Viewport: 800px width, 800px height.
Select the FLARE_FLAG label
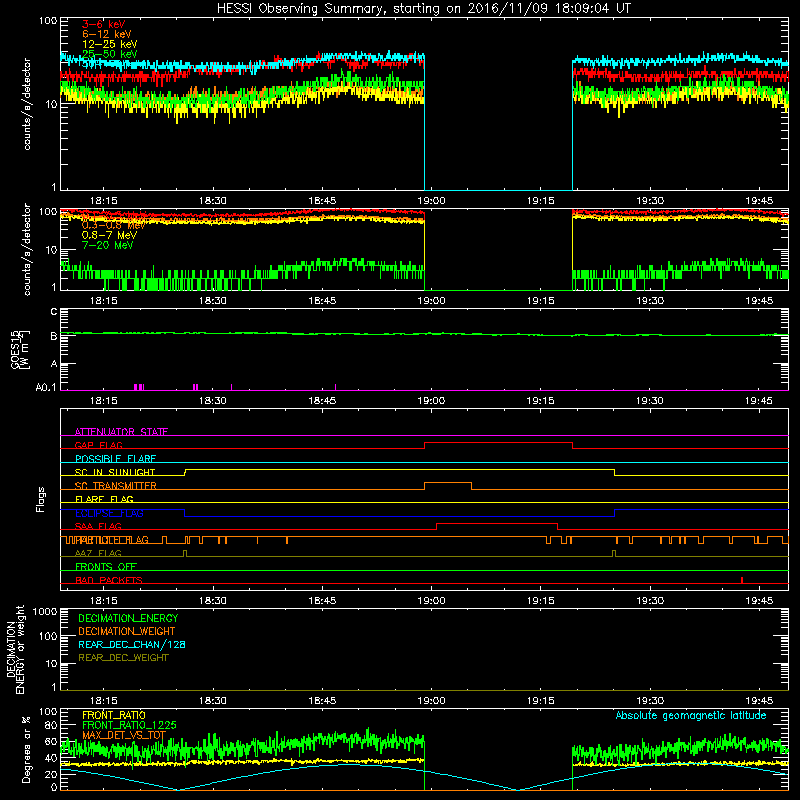[x=104, y=499]
